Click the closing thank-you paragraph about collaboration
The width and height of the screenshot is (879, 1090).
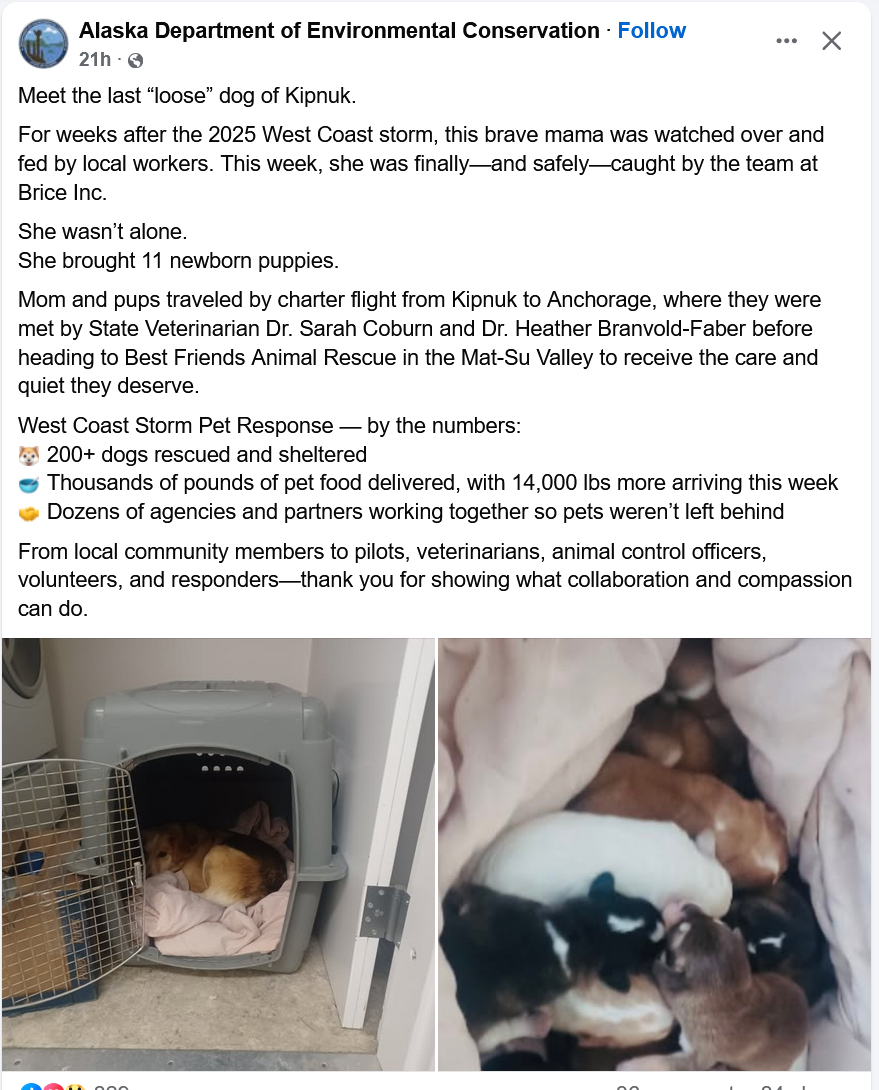click(435, 580)
